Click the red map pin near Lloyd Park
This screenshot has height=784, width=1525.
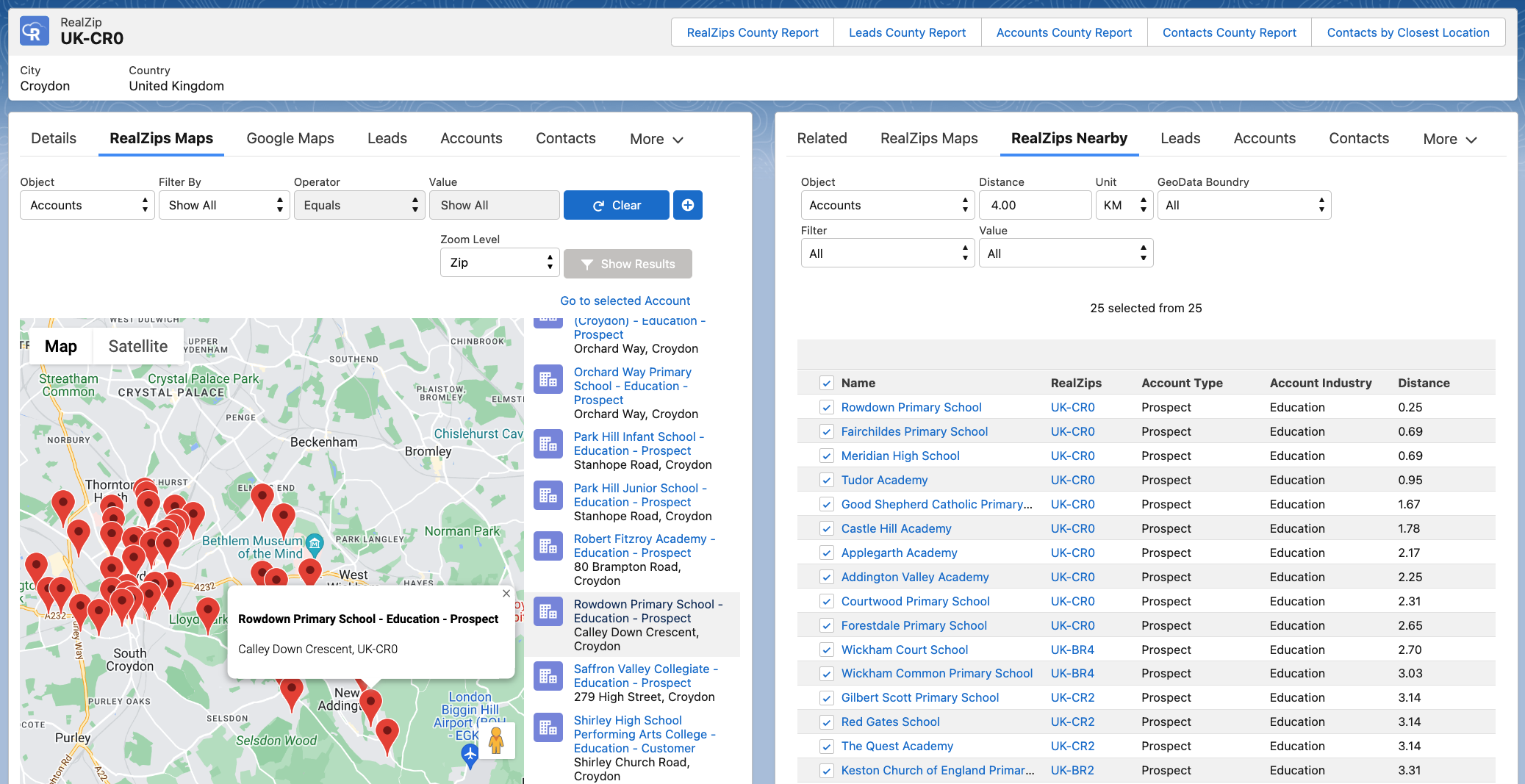(208, 614)
